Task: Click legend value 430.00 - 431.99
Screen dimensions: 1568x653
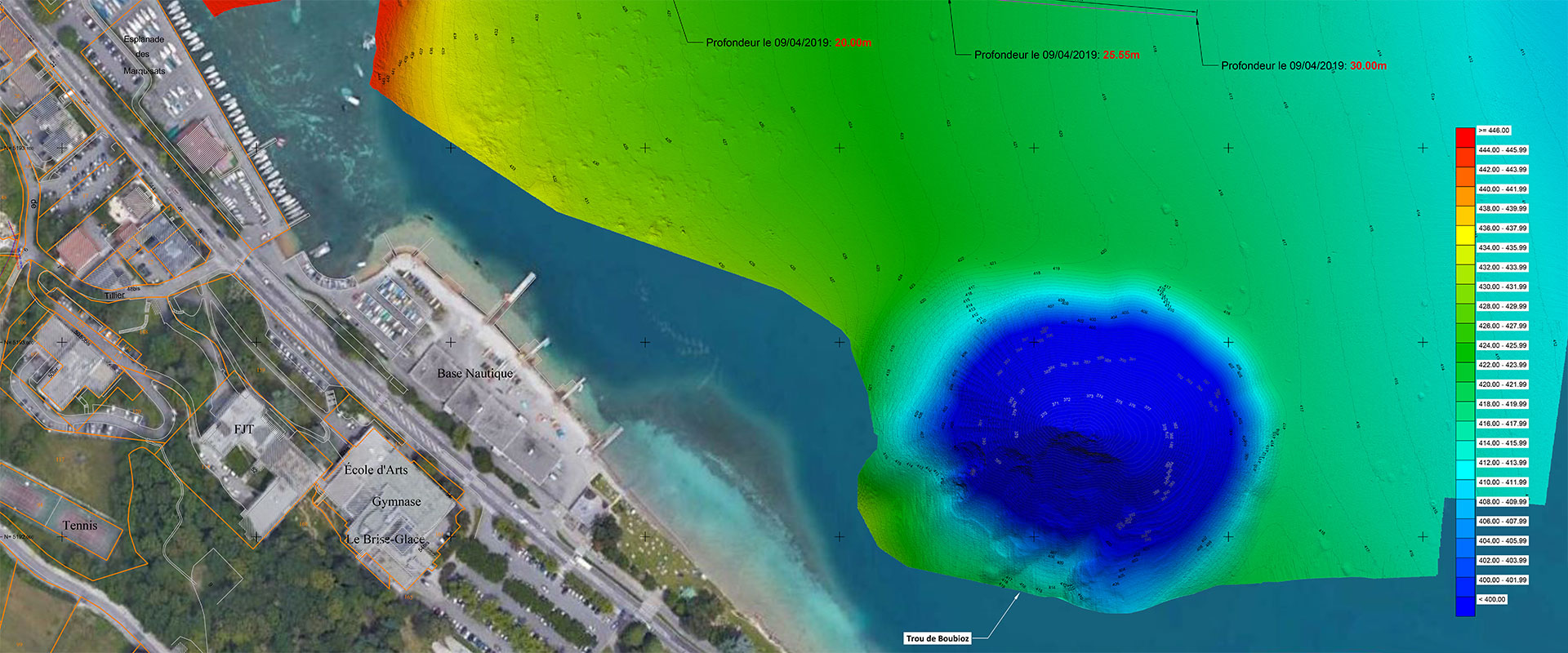Action: 1502,287
